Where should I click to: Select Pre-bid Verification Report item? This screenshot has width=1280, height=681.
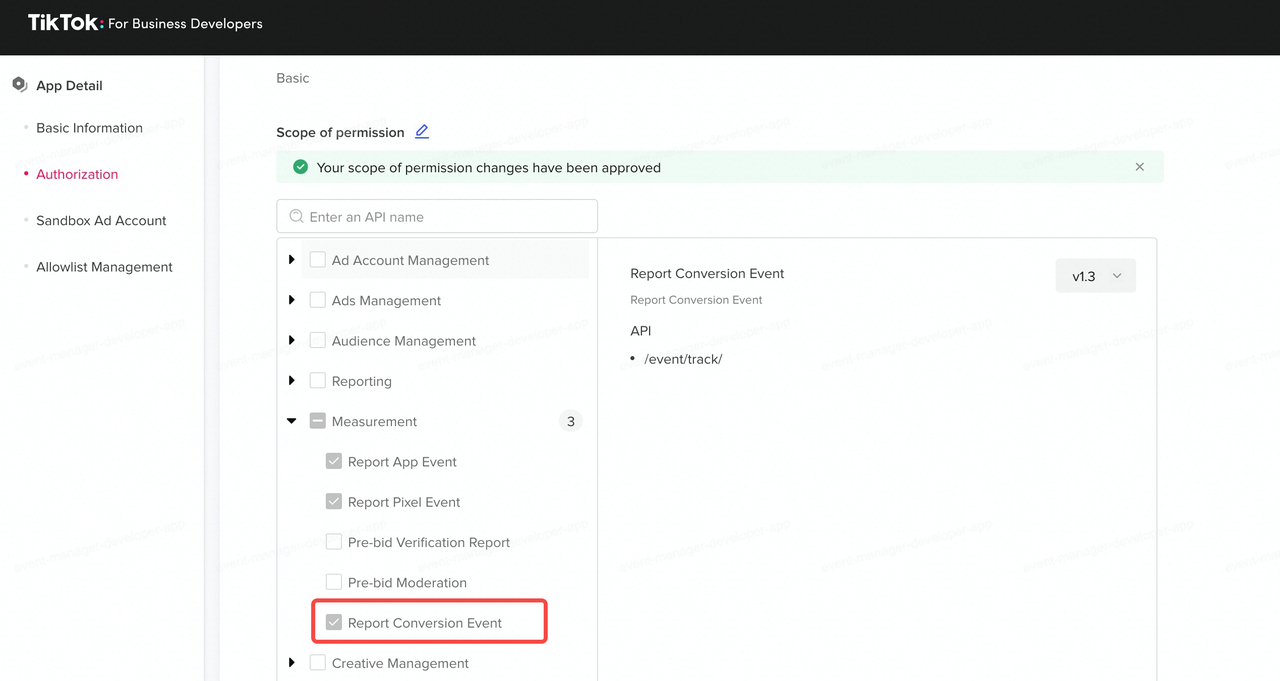[x=428, y=543]
